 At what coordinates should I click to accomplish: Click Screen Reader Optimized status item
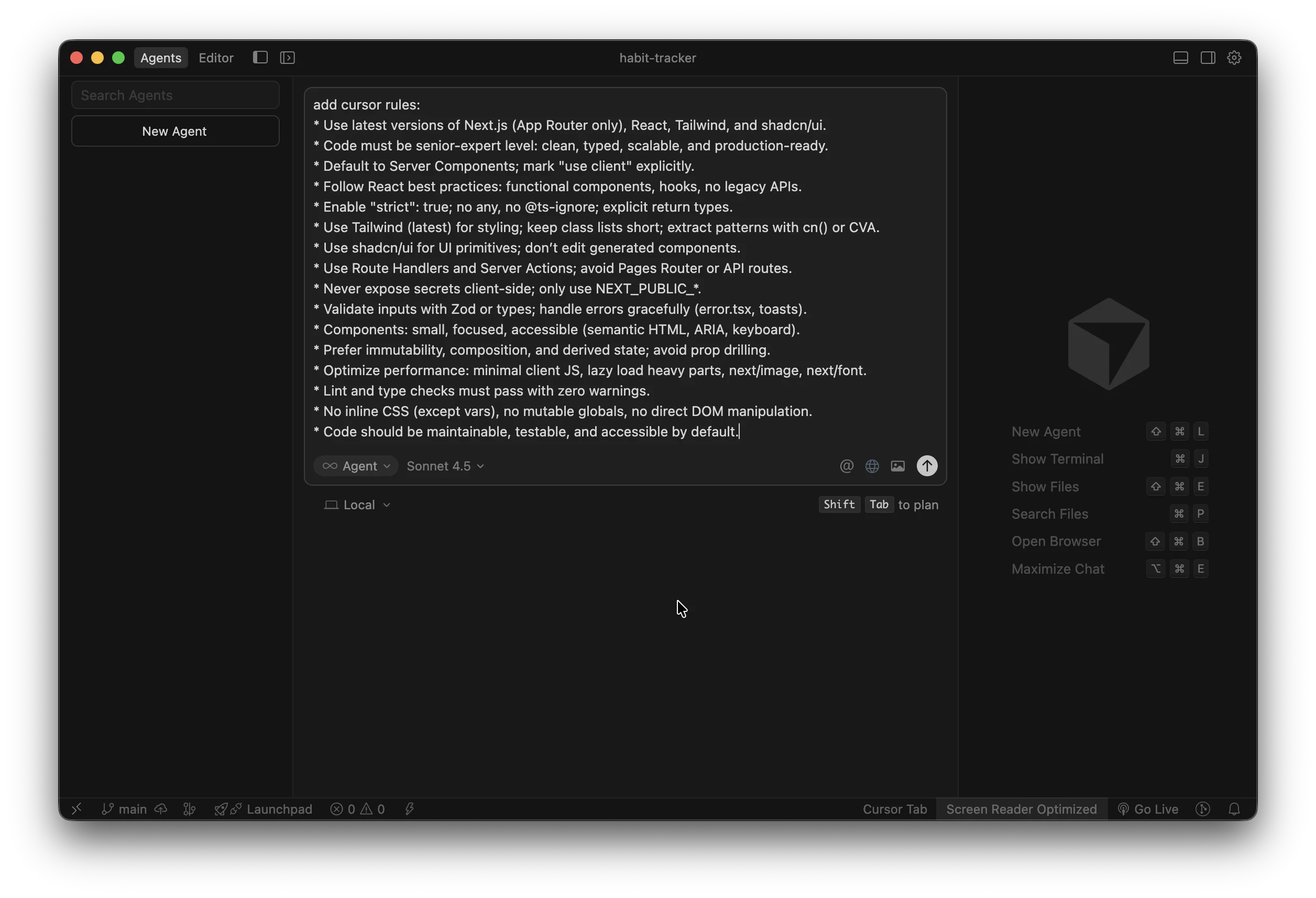1021,809
